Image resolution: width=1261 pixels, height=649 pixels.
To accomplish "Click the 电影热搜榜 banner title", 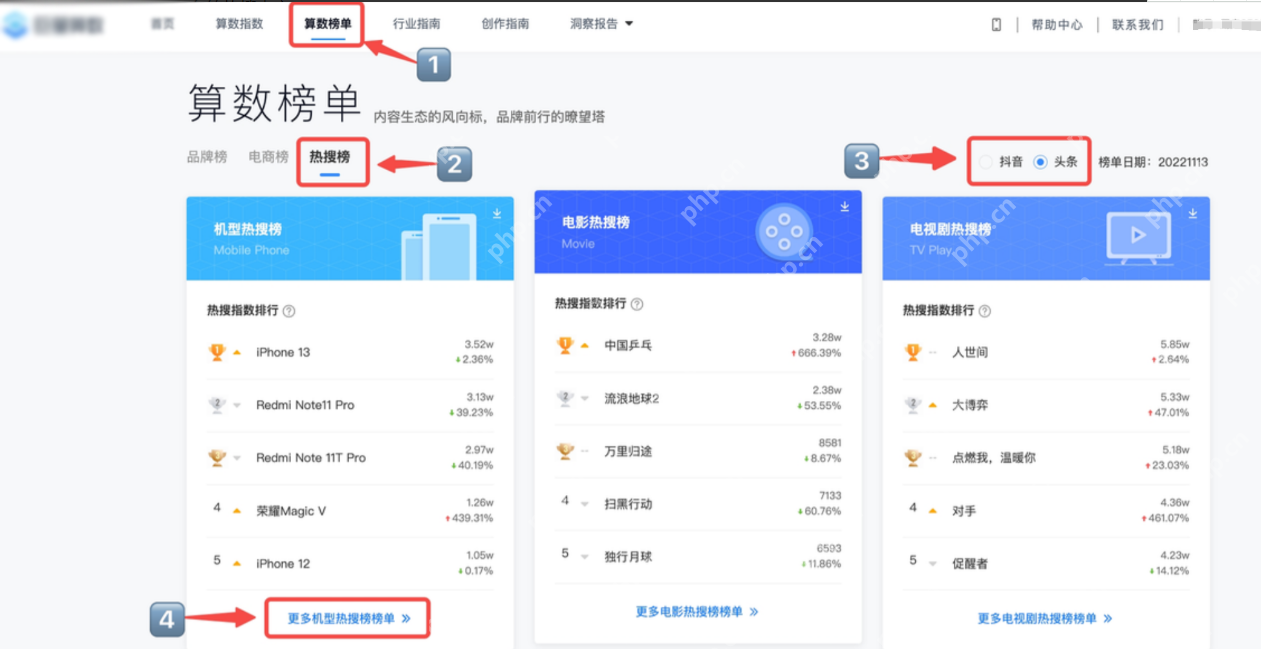I will click(596, 222).
